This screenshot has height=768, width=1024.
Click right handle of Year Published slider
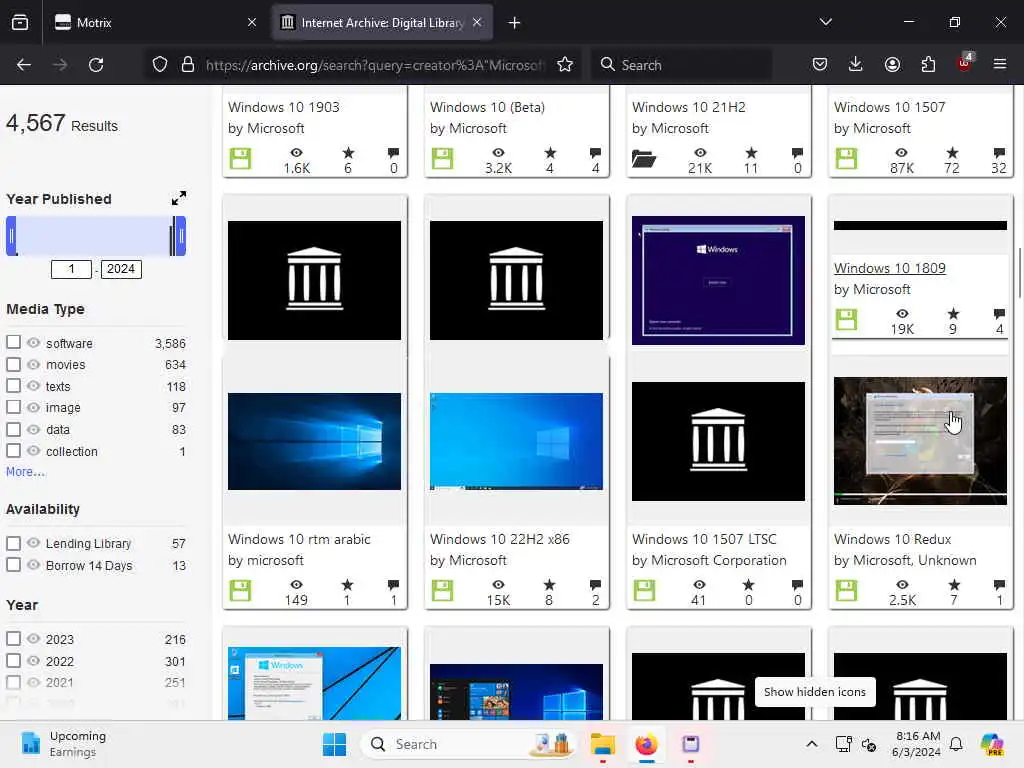182,236
